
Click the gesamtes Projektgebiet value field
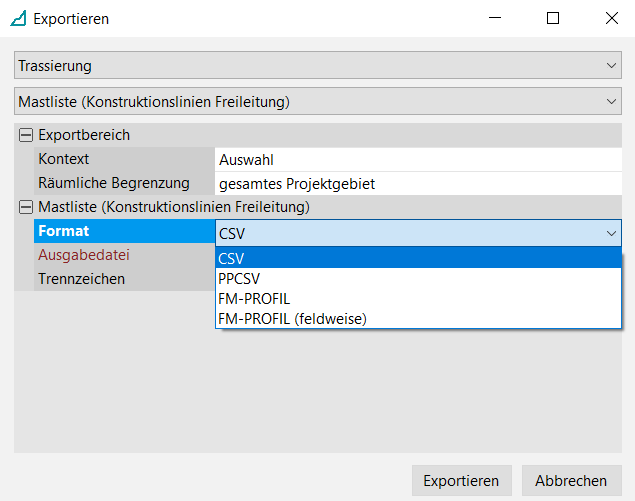pos(417,183)
